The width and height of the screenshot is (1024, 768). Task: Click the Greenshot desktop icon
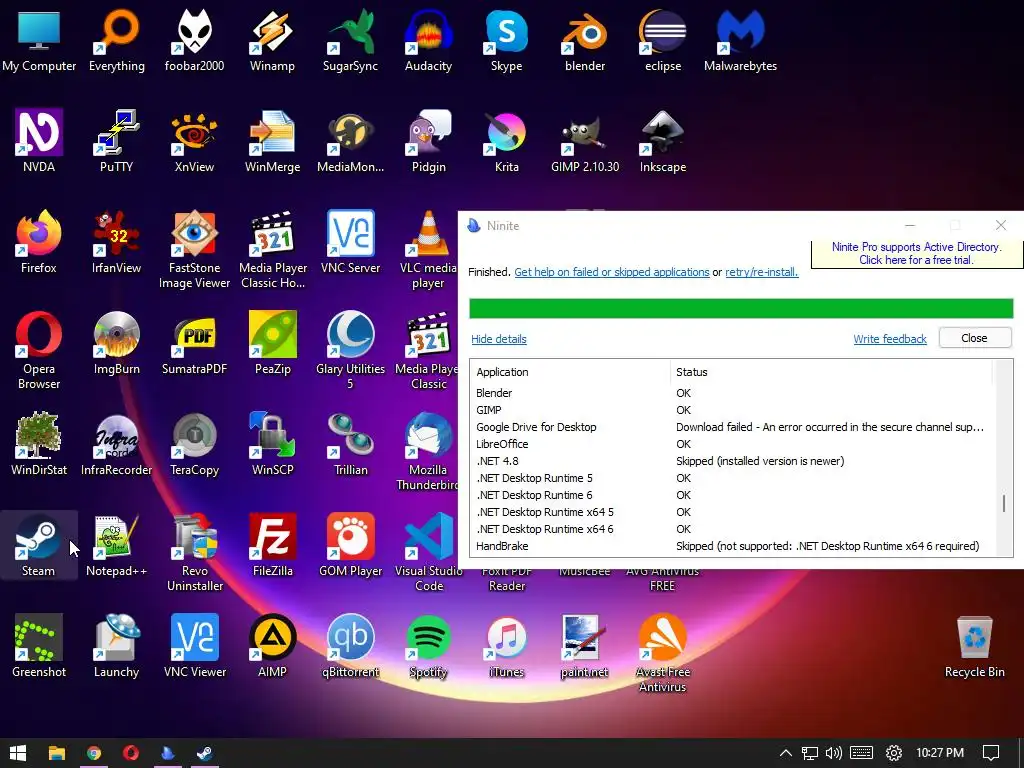click(x=39, y=647)
